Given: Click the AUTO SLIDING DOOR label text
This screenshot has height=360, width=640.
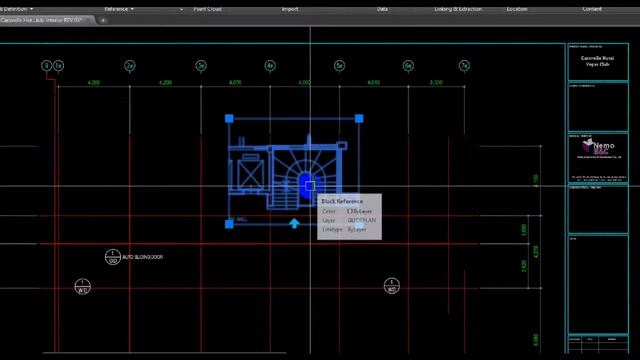Looking at the screenshot, I should click(x=142, y=257).
